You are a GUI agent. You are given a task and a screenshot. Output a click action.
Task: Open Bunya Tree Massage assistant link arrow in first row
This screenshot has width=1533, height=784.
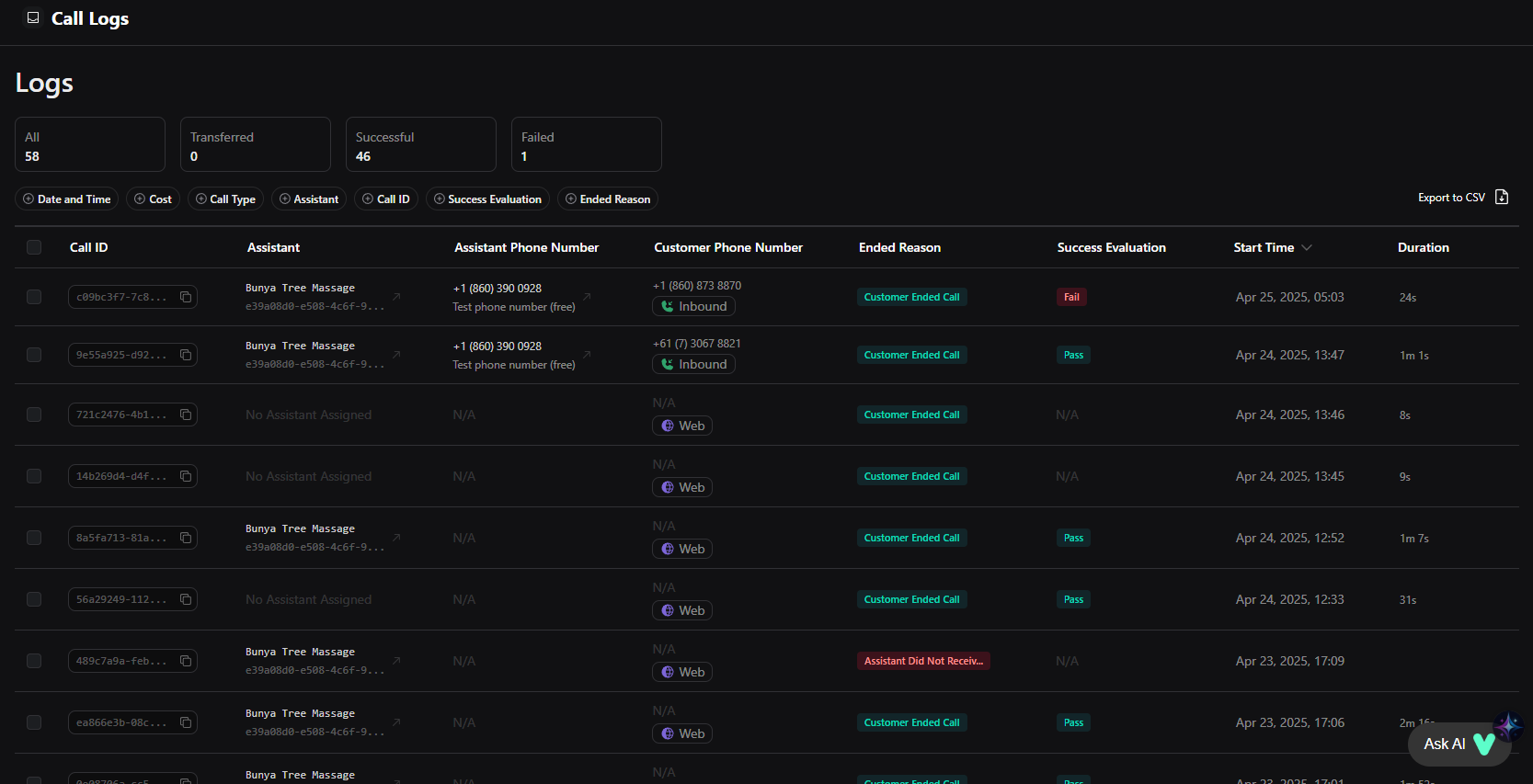396,296
